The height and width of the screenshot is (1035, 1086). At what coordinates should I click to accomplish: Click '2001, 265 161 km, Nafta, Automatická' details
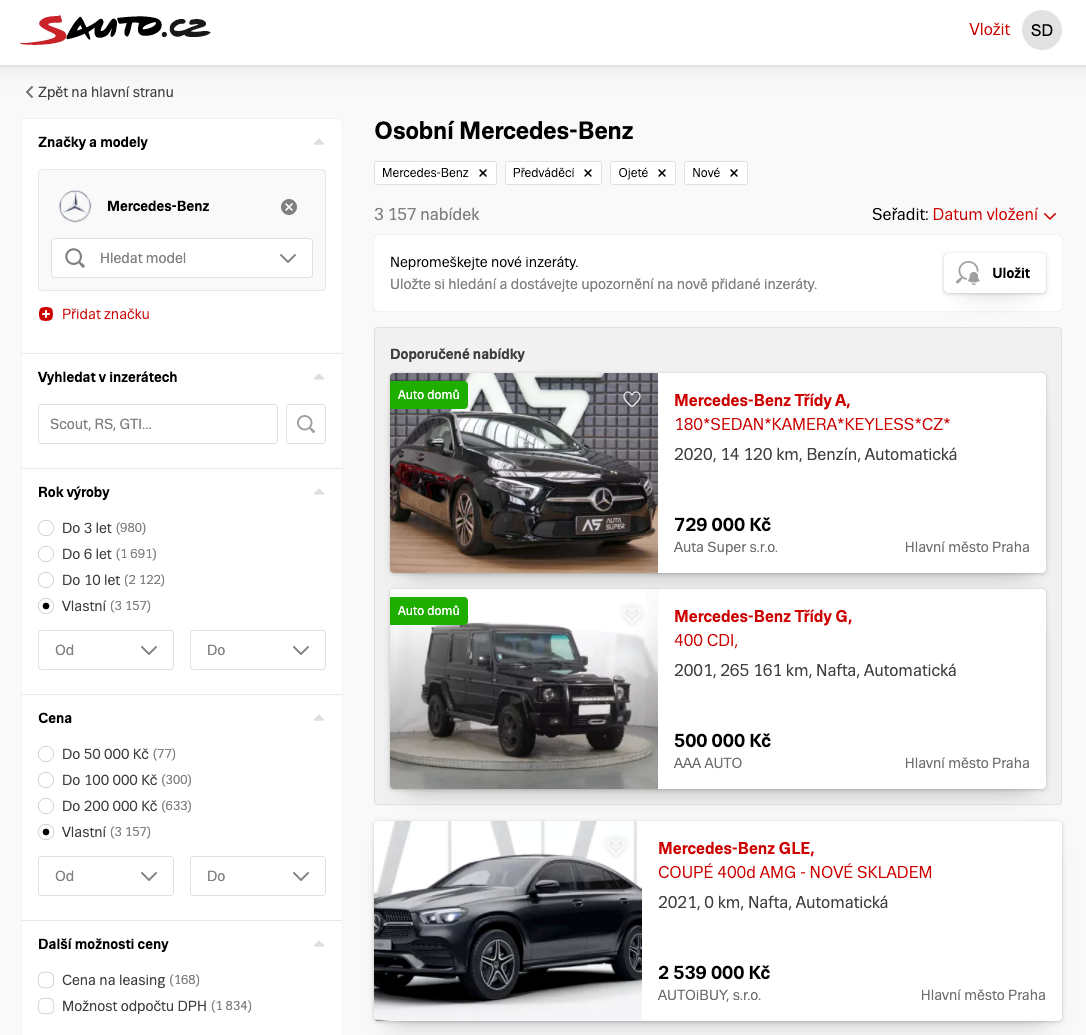(815, 671)
